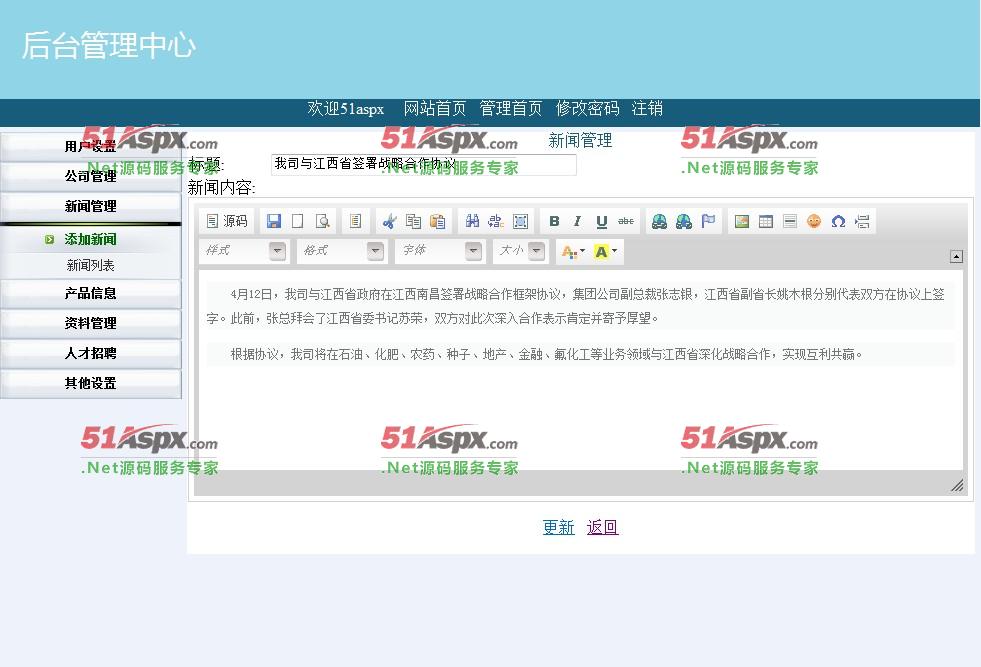Open the background highlight color picker

pos(606,252)
